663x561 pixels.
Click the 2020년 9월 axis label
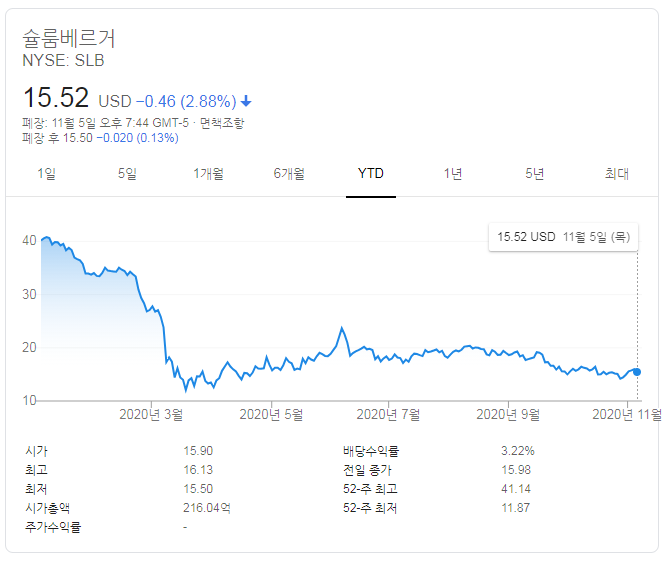click(x=508, y=414)
